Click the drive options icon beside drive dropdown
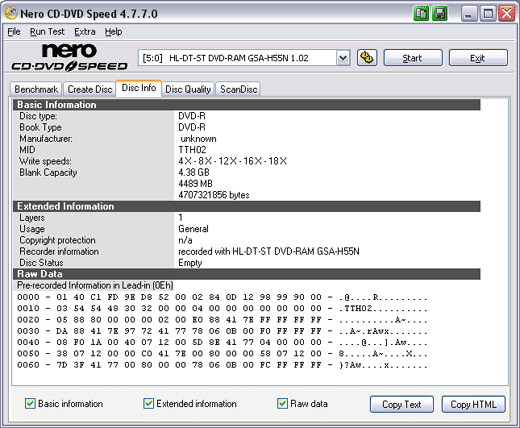Image resolution: width=520 pixels, height=428 pixels. click(x=367, y=58)
